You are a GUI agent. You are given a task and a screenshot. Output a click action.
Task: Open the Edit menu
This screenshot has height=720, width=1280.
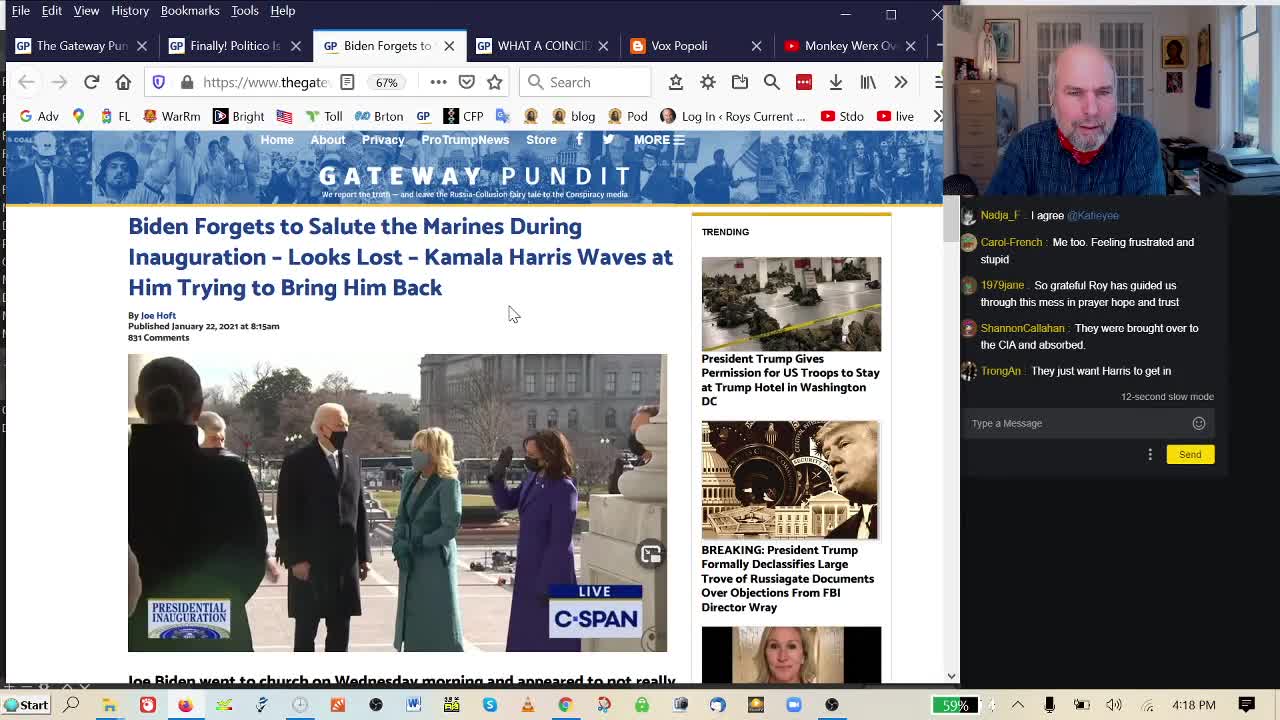pyautogui.click(x=51, y=10)
